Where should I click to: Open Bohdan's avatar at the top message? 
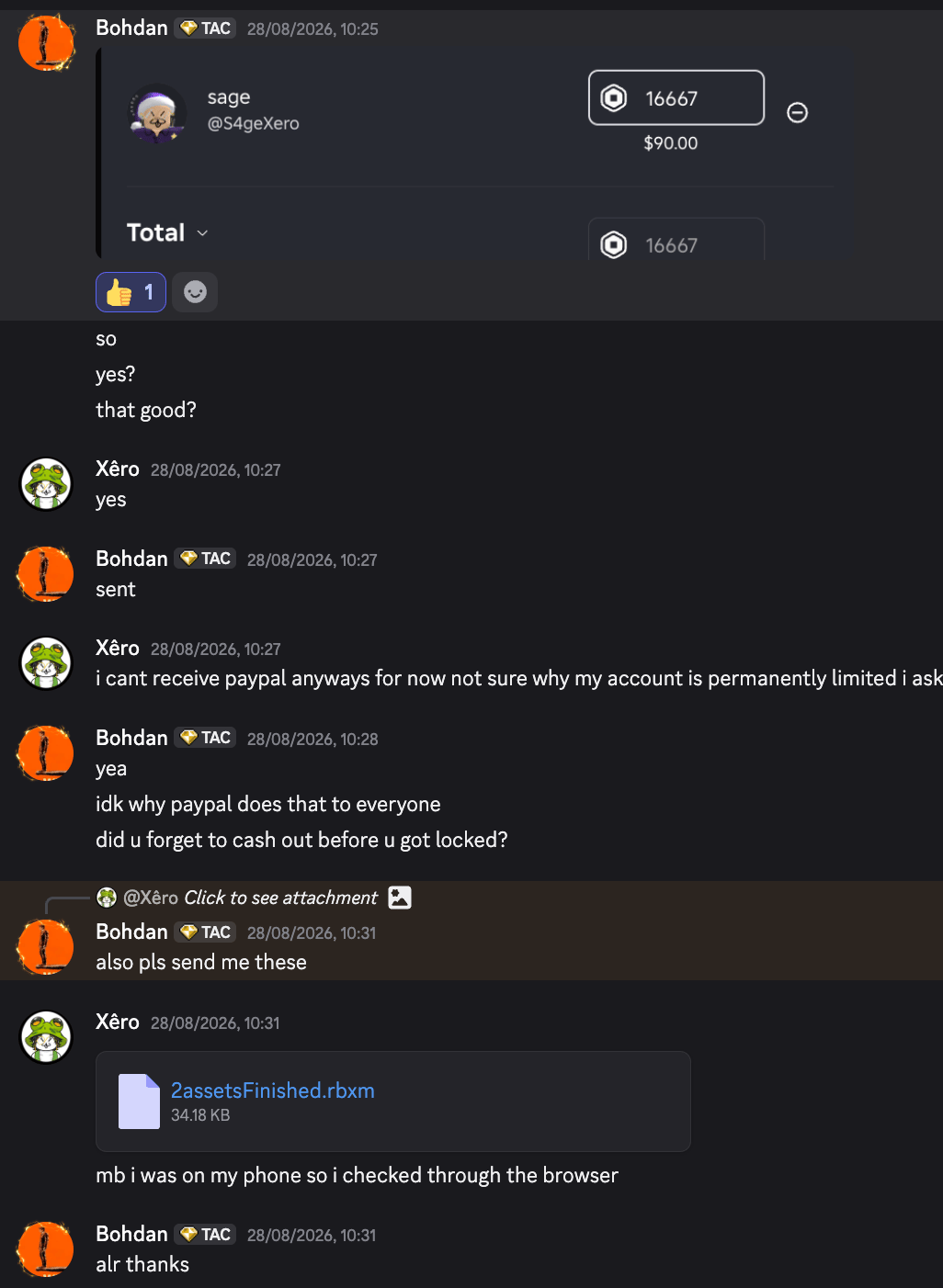tap(46, 42)
